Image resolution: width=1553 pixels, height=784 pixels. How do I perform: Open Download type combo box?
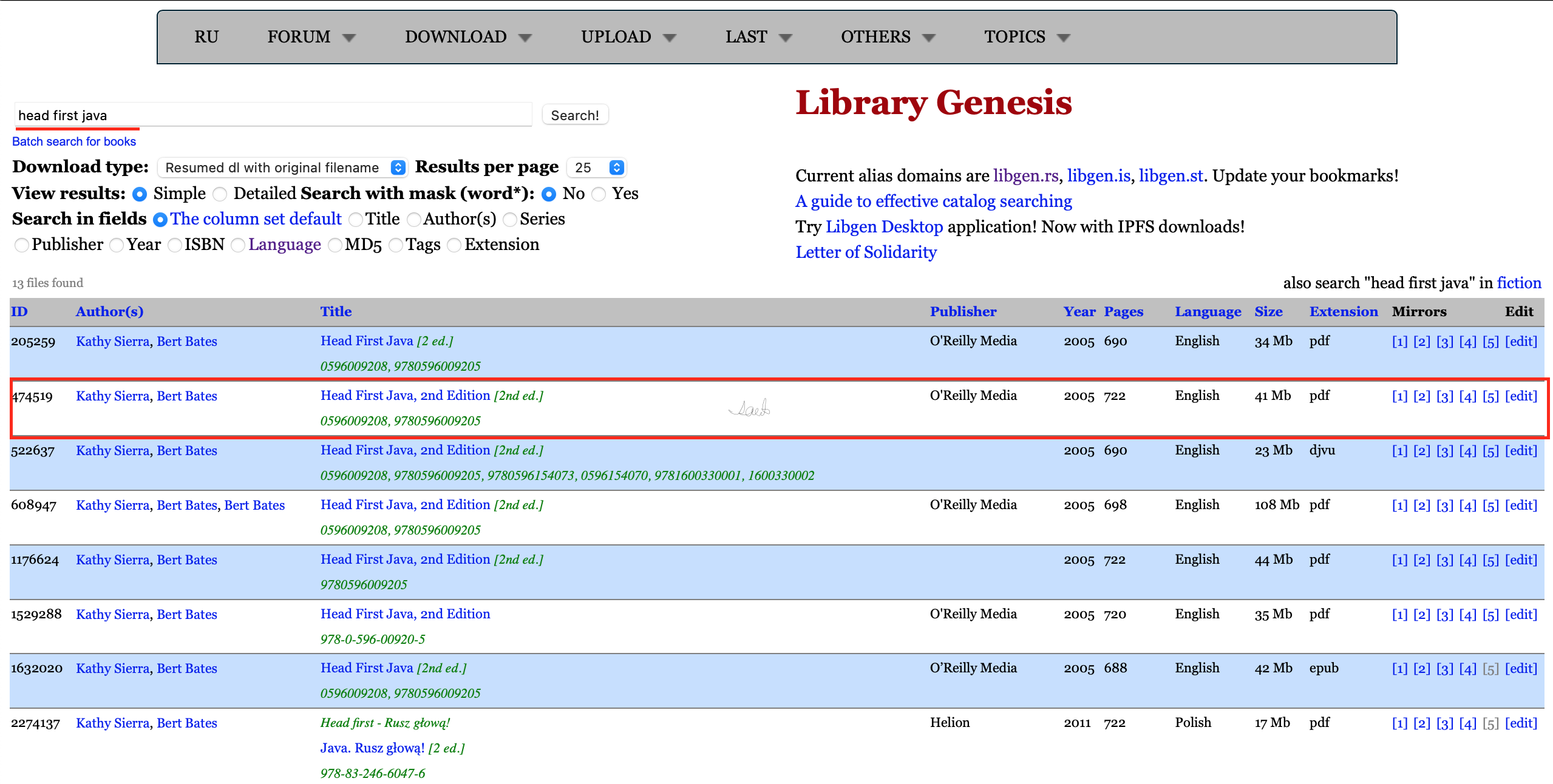point(282,167)
